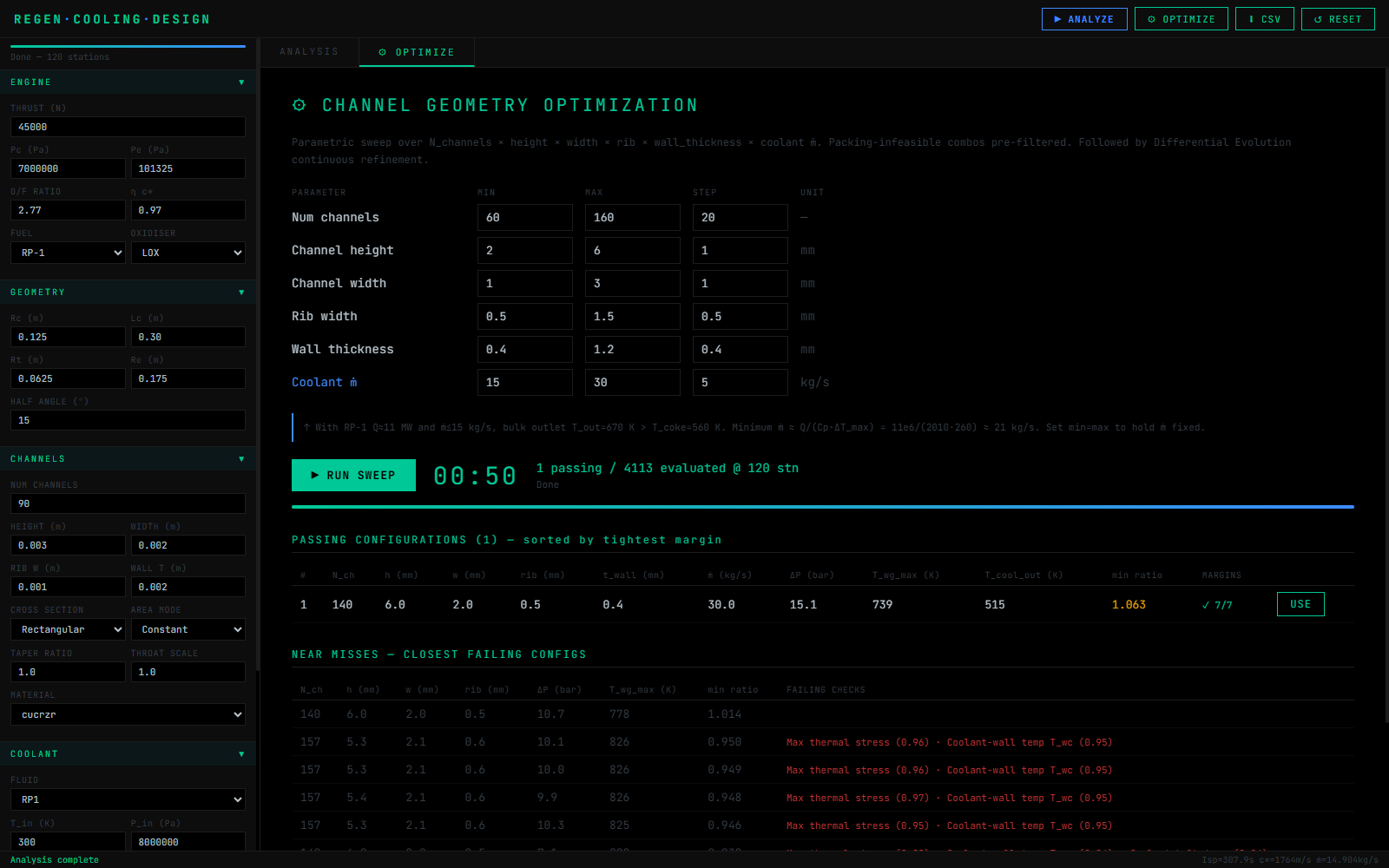Open the FUEL dropdown showing RP-1
Image resolution: width=1389 pixels, height=868 pixels.
68,253
